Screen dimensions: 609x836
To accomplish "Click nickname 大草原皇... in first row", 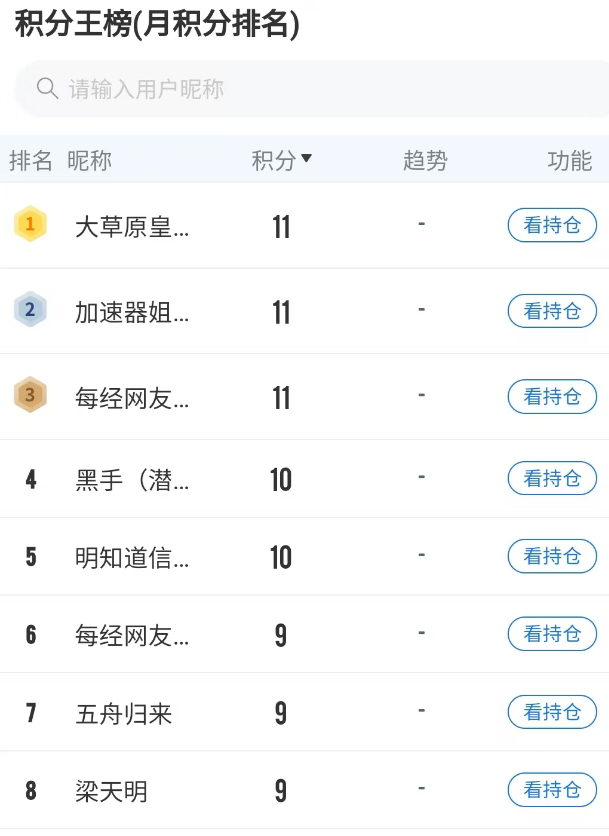I will point(132,227).
